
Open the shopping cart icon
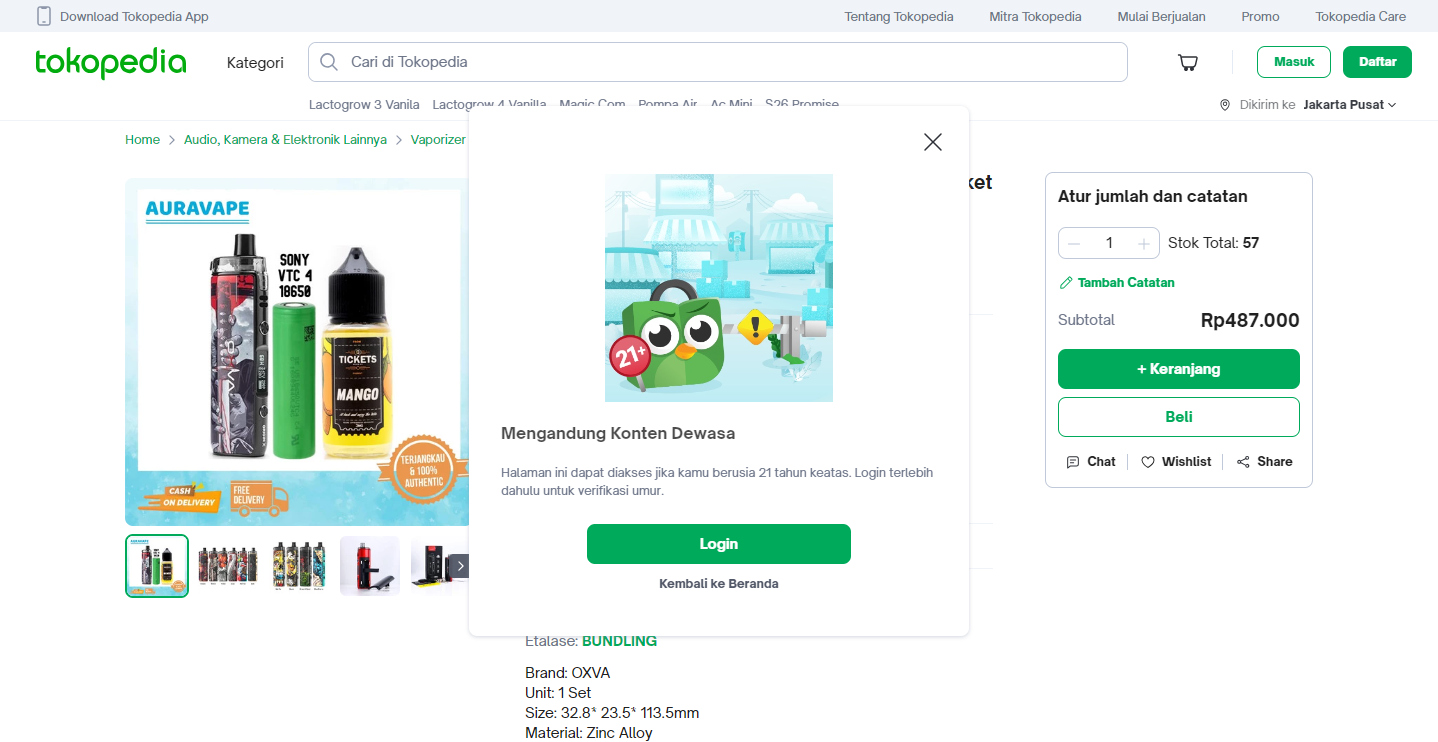1187,62
